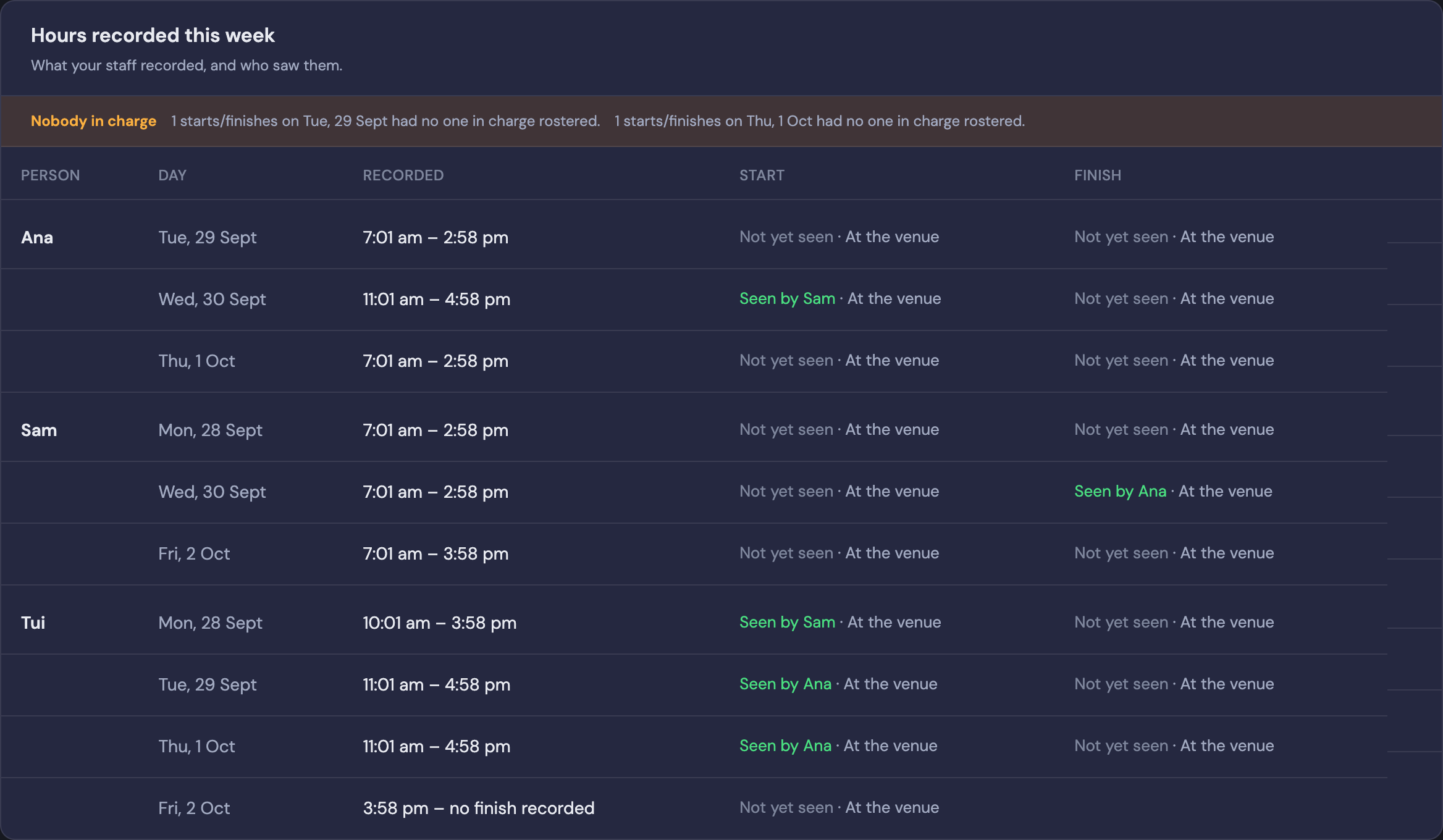Click 'Not yet seen' finish for Ana Thu 1 Oct
The image size is (1443, 840).
click(1121, 361)
